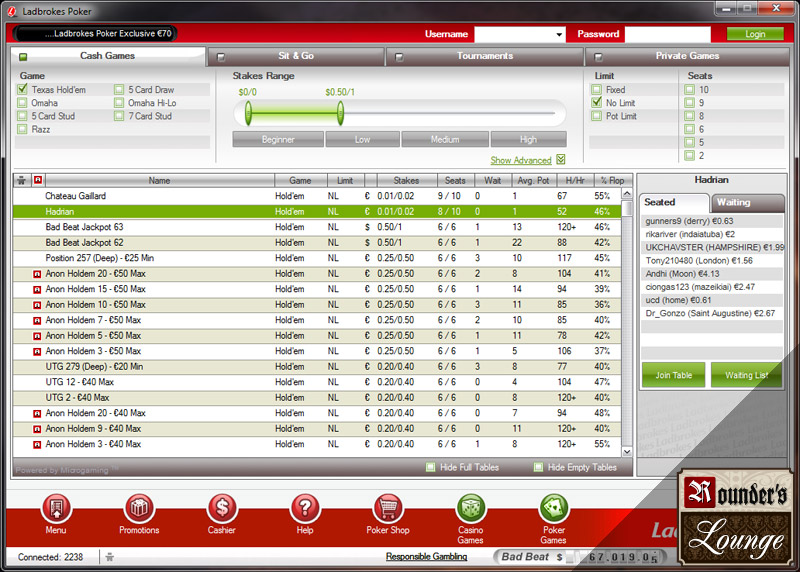800x572 pixels.
Task: Open the Cashier dollar icon
Action: 222,509
